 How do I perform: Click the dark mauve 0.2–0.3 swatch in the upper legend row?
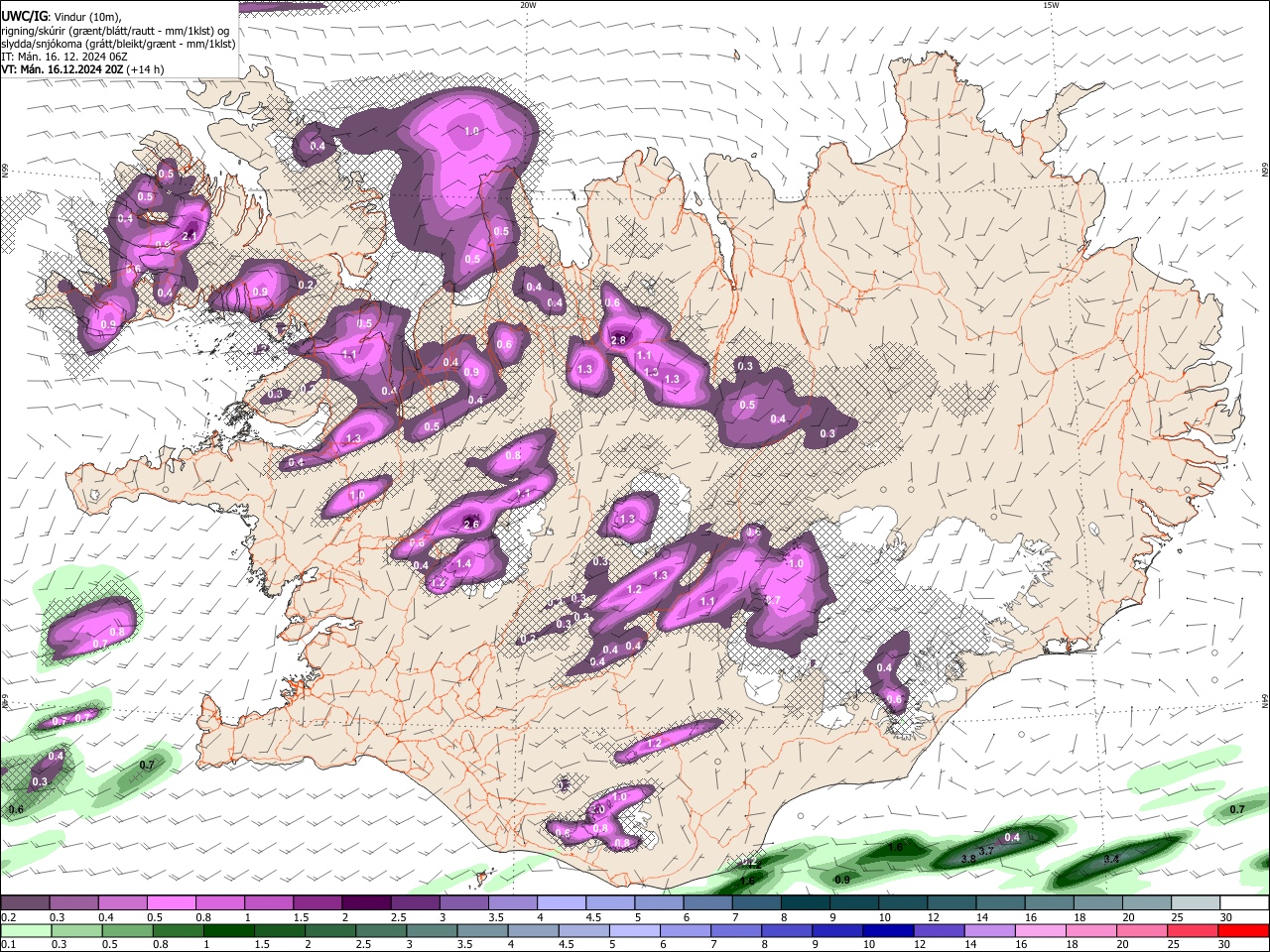pos(25,903)
